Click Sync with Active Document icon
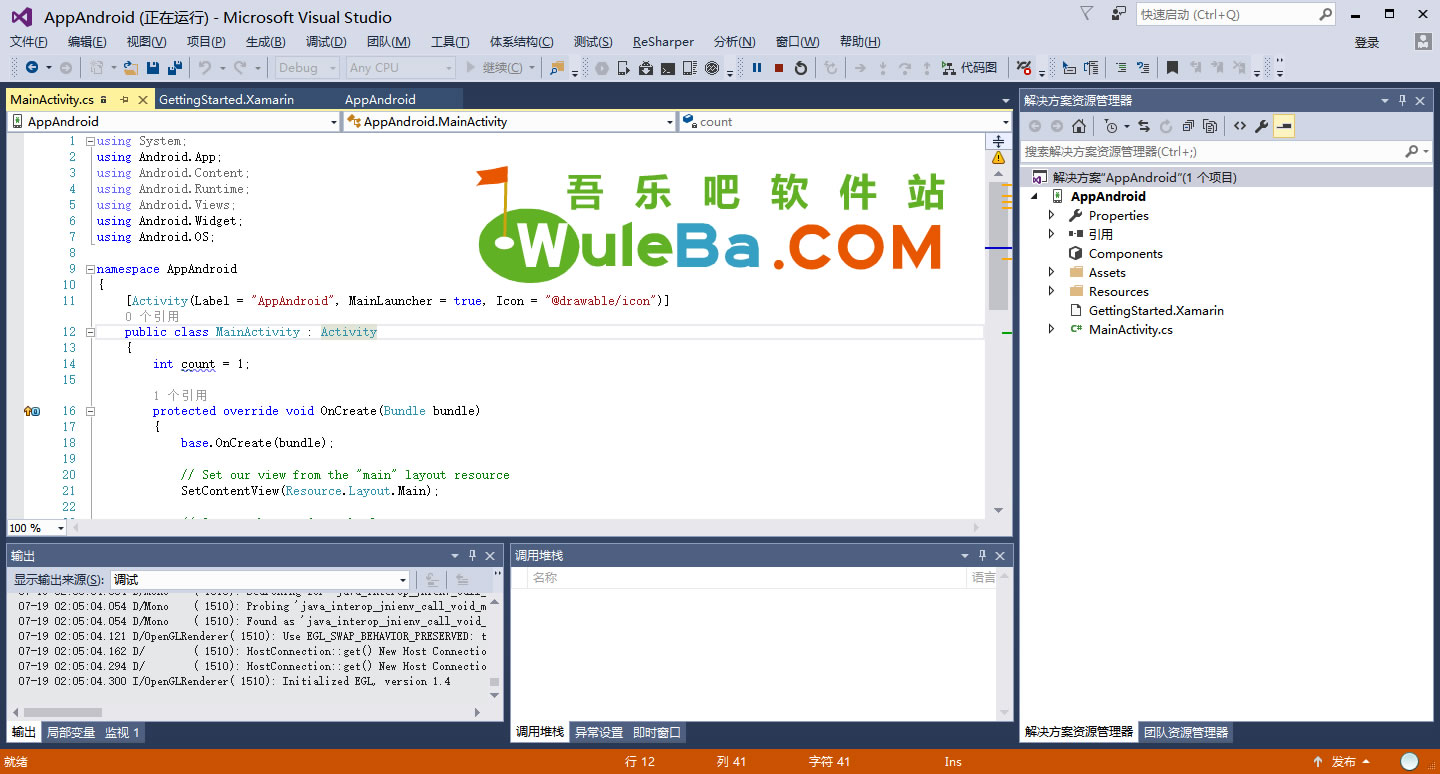The height and width of the screenshot is (774, 1440). coord(1144,126)
